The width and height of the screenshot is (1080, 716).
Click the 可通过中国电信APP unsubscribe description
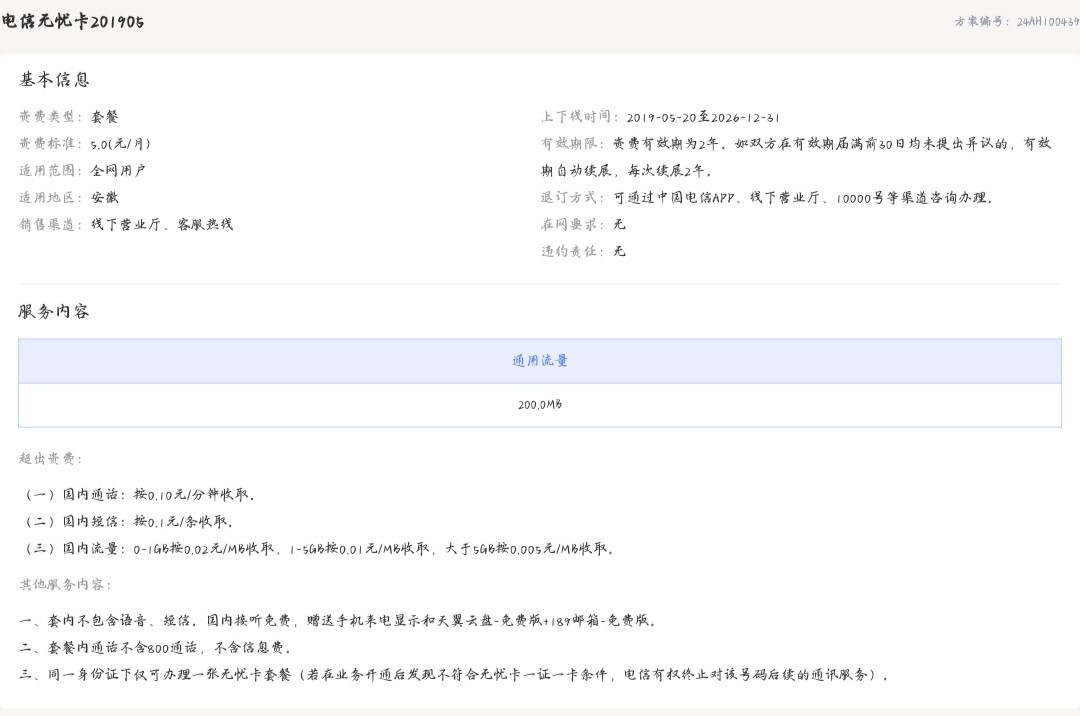click(x=803, y=198)
